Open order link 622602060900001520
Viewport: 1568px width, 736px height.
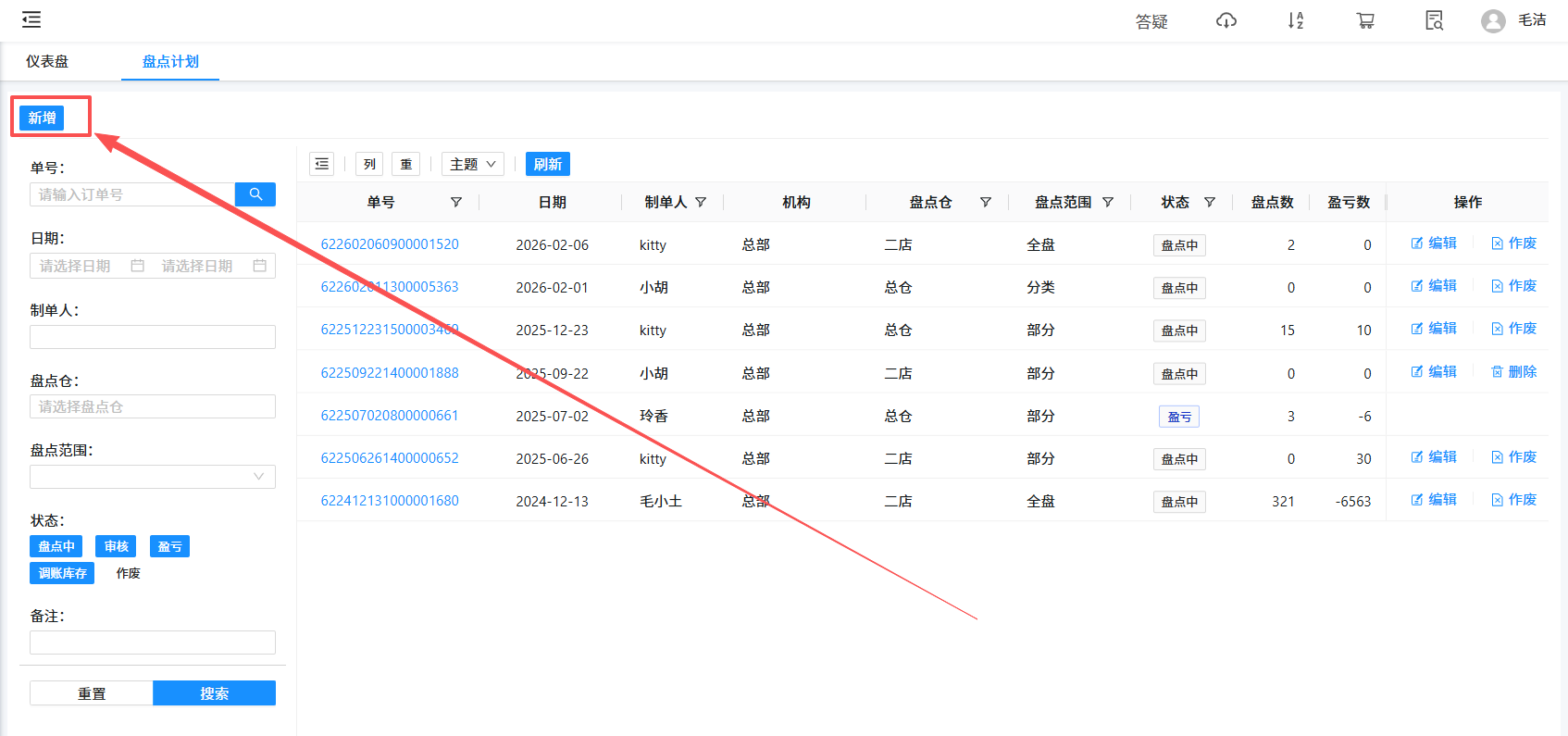click(390, 244)
